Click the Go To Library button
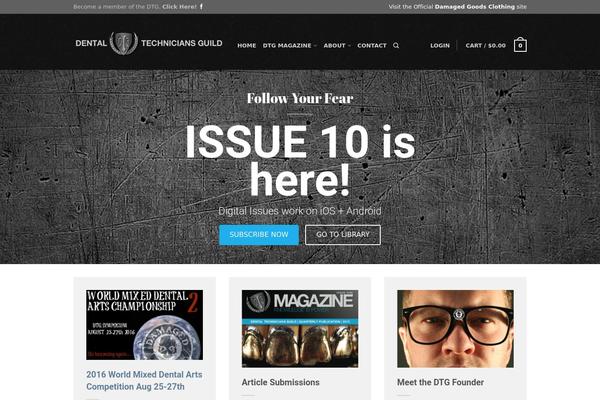Screen dimensions: 600x400 [343, 235]
